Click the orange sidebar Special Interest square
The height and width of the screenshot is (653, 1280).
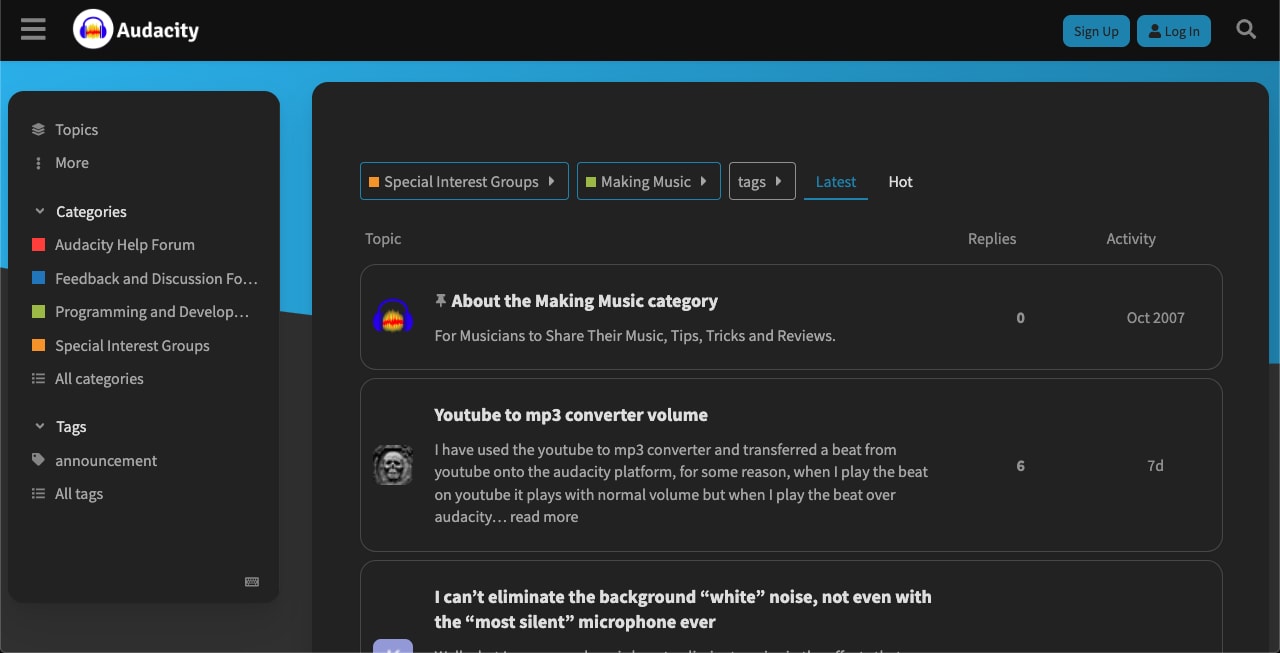(x=38, y=345)
